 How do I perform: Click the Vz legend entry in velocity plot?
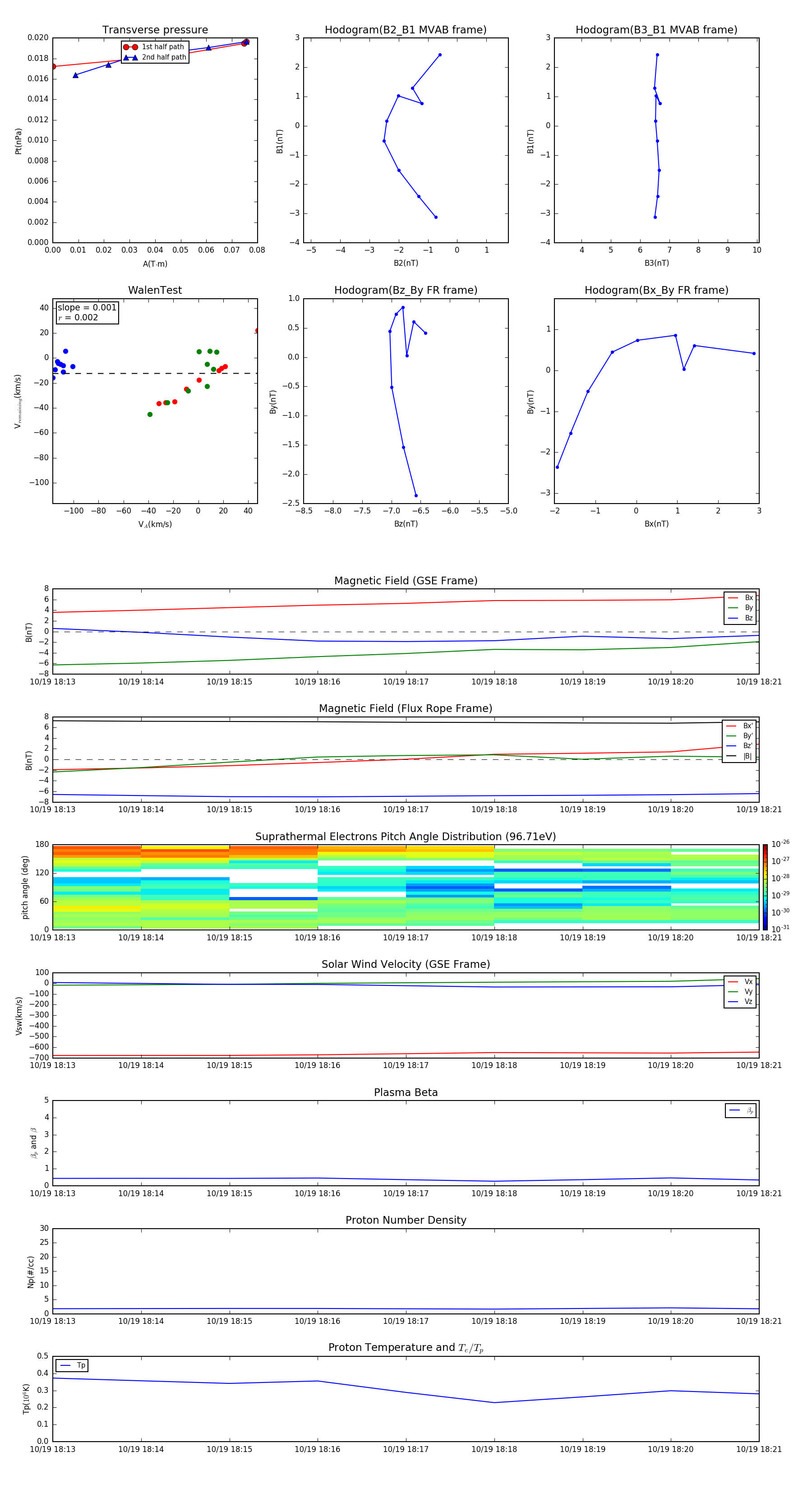point(740,1002)
